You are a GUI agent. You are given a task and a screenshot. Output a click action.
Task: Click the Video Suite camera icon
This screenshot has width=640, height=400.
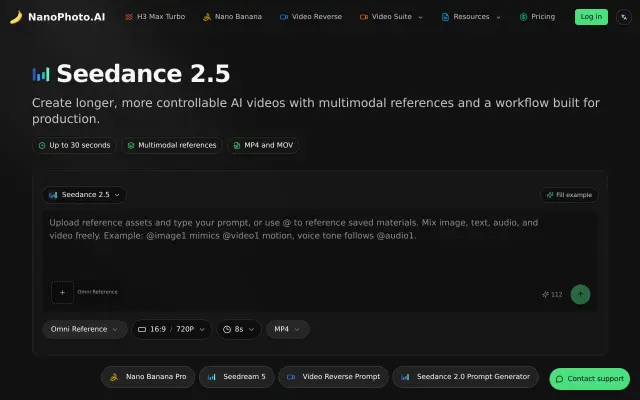(364, 17)
